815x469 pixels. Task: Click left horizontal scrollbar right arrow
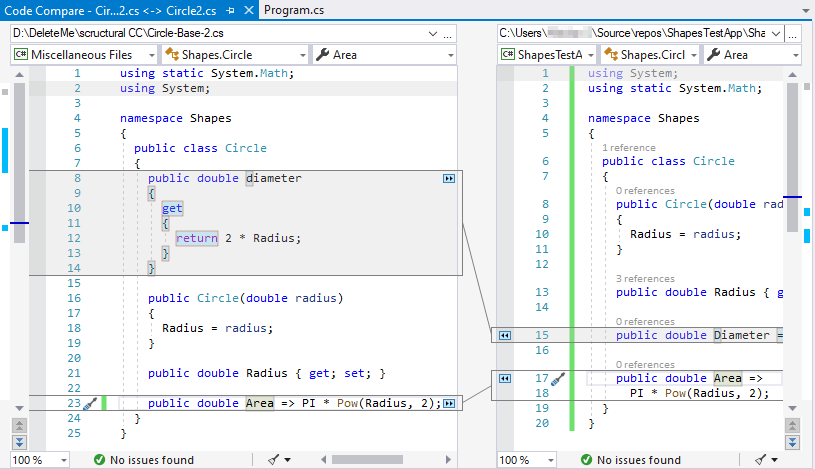(x=448, y=460)
